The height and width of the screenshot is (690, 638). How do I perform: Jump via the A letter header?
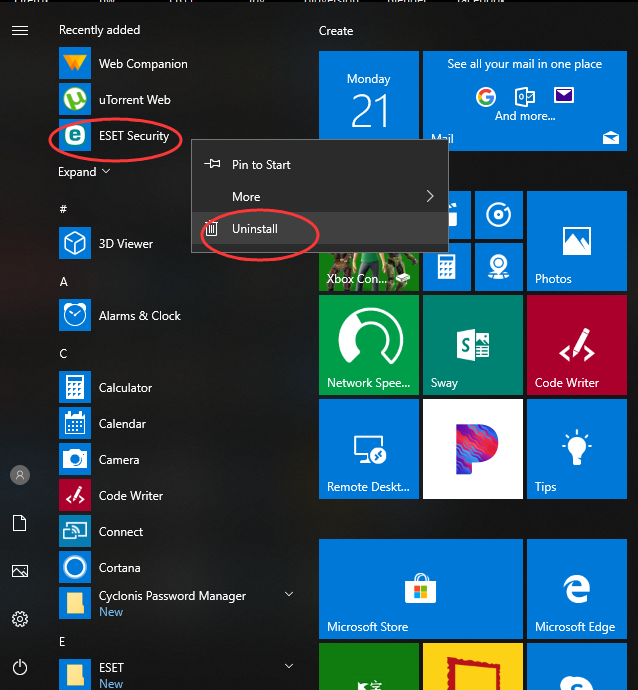[x=64, y=282]
